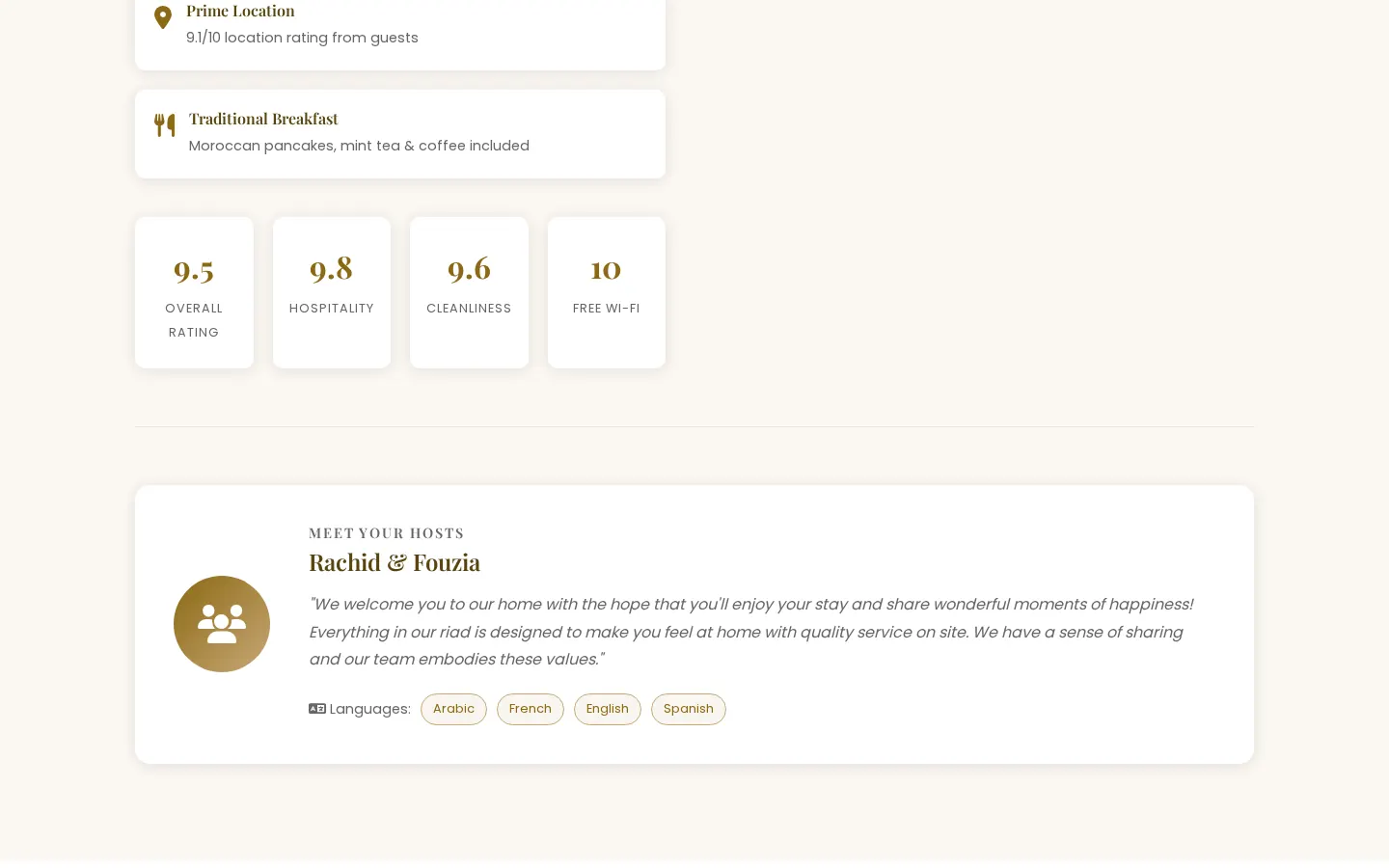Select the Spanish language tag
Screen dimensions: 1389x868
click(689, 709)
